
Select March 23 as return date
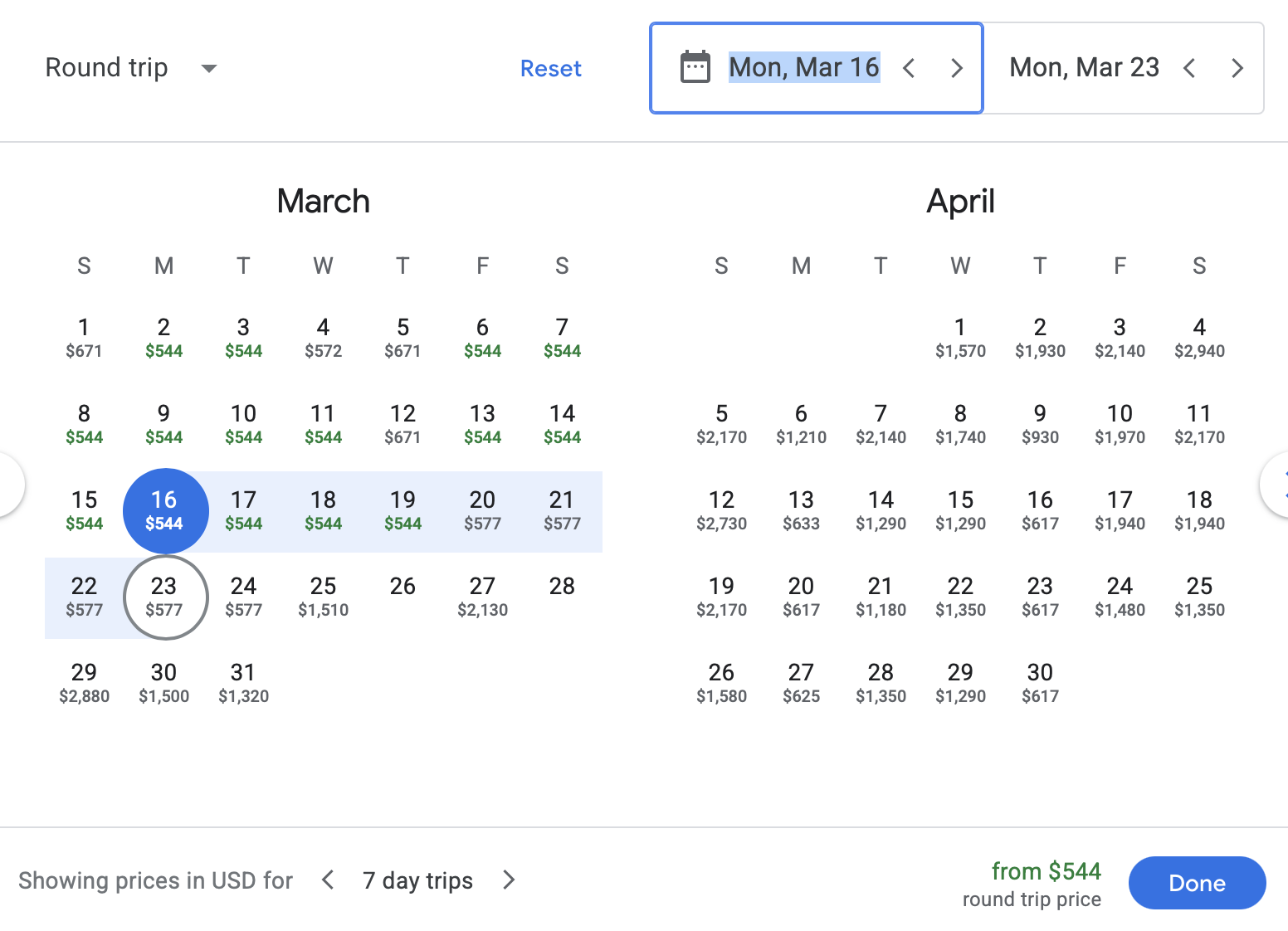[x=164, y=597]
